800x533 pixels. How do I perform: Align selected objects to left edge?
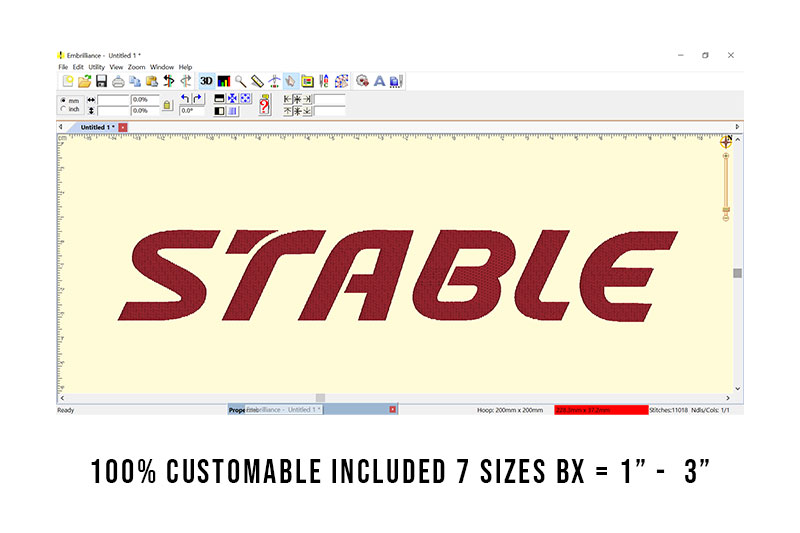[x=288, y=99]
